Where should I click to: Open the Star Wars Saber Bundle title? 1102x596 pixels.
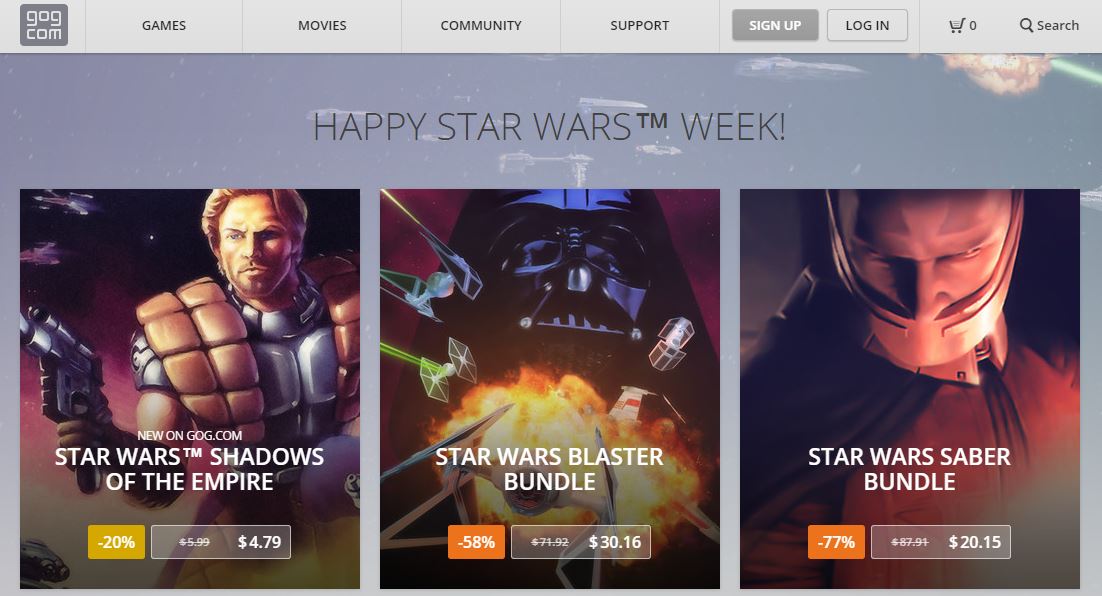point(909,469)
